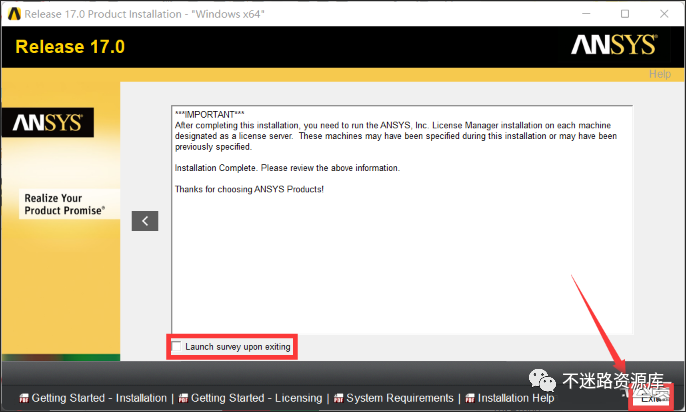Maximize the installer window
Screen dimensions: 686x412
625,14
